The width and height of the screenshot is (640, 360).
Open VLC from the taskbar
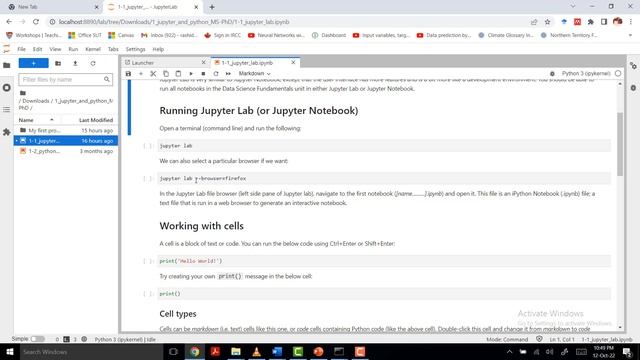(x=256, y=351)
